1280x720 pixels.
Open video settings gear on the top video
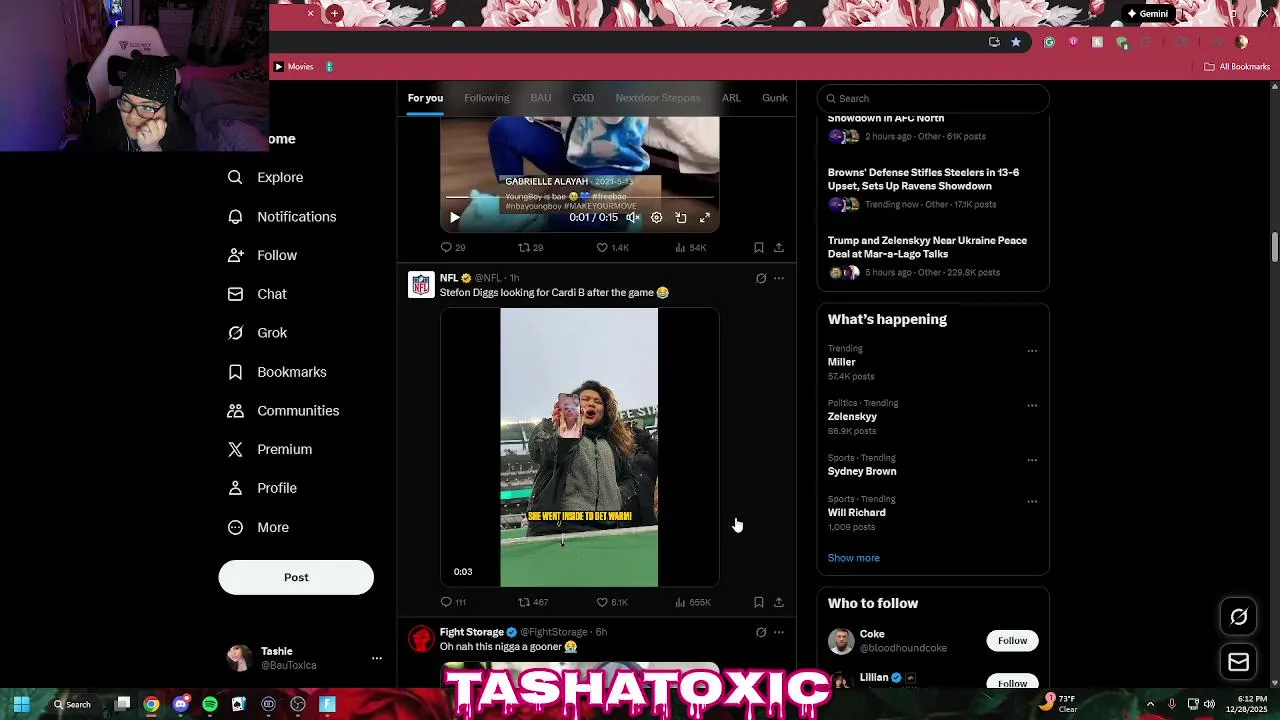click(x=656, y=217)
